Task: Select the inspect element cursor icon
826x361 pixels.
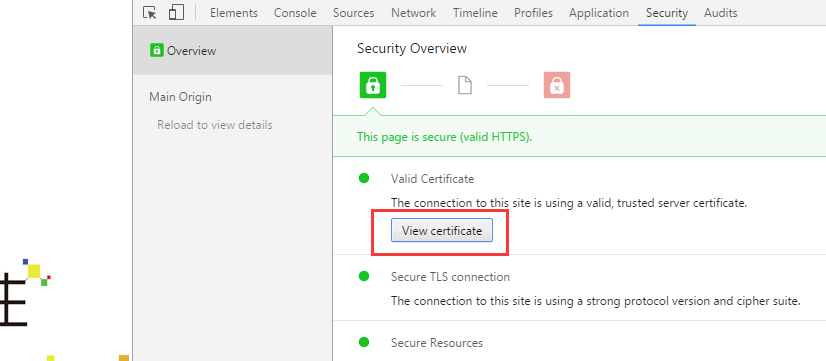Action: point(150,13)
